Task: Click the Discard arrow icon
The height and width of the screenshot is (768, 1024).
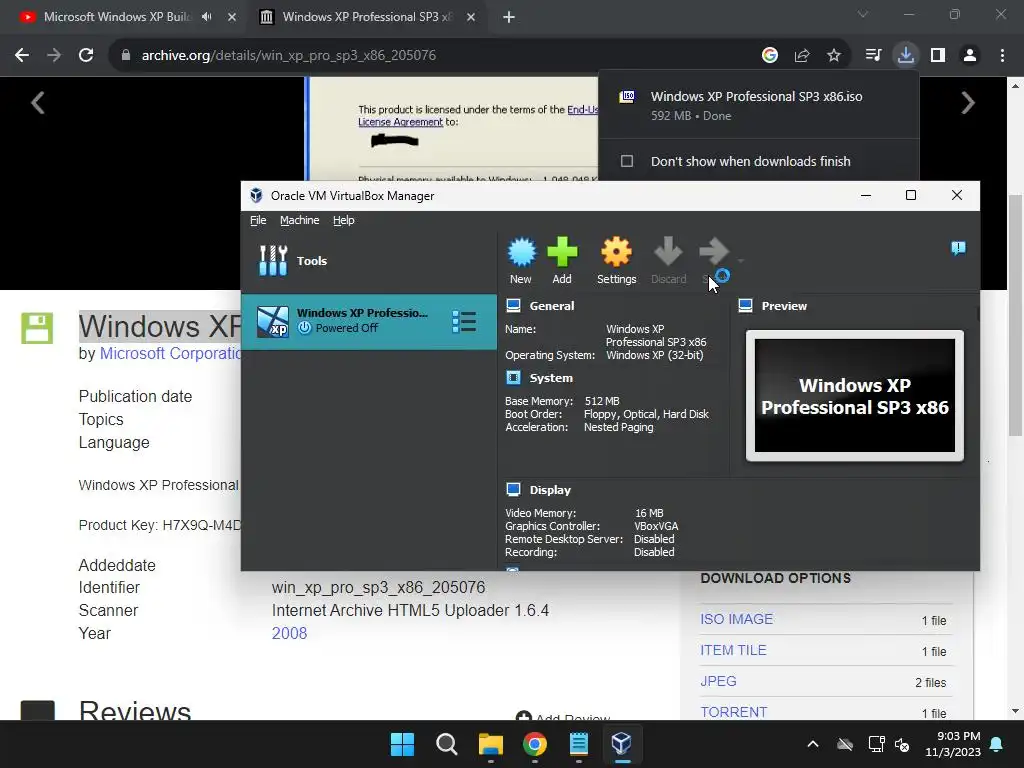Action: click(x=668, y=252)
